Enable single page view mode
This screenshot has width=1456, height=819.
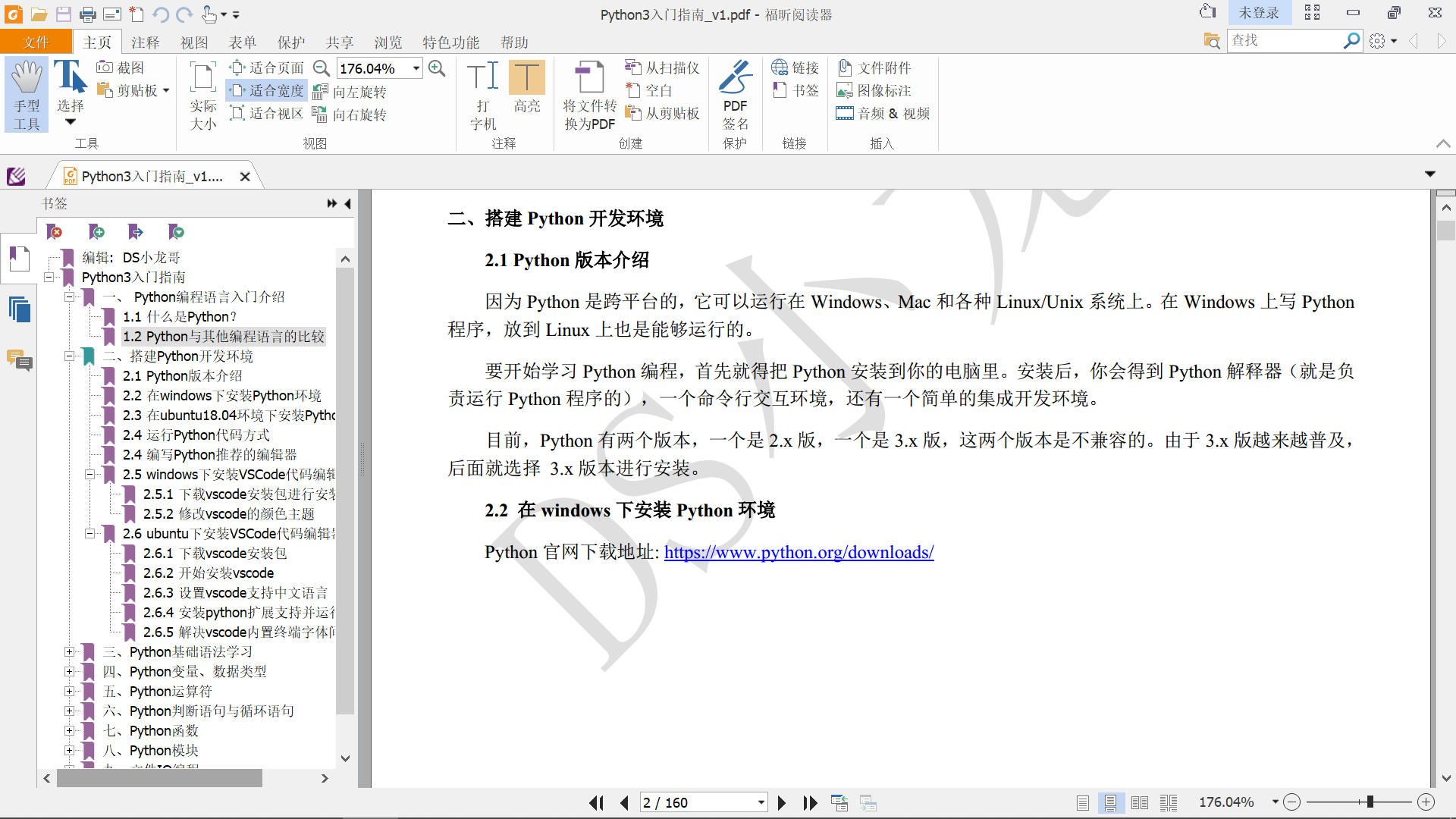point(1083,802)
